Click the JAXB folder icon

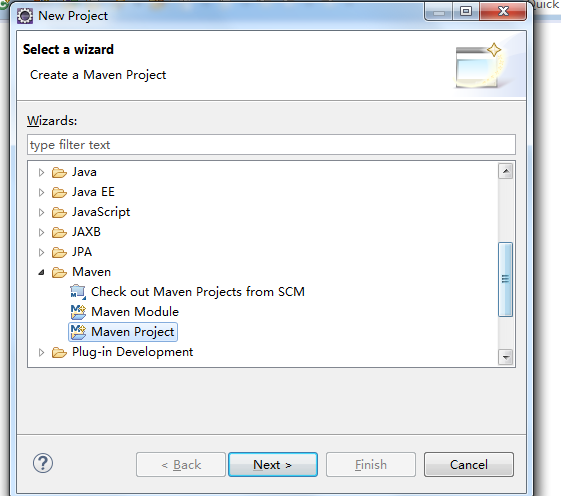coord(59,232)
